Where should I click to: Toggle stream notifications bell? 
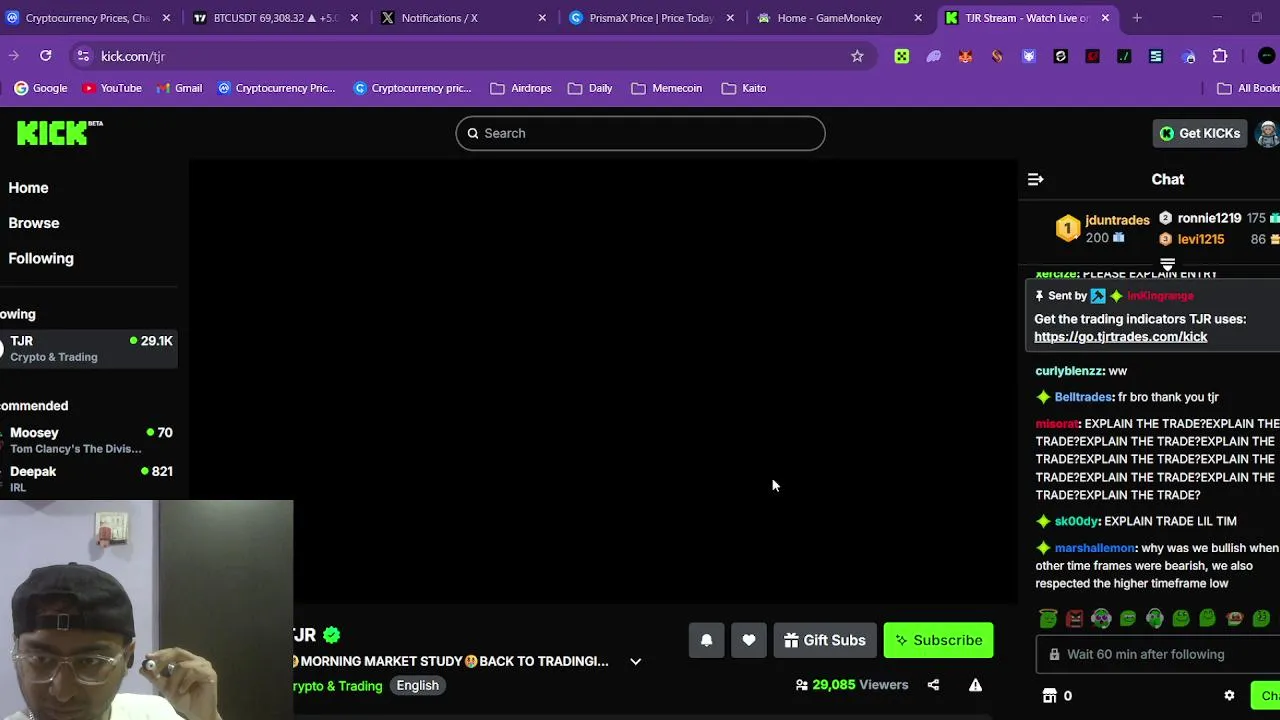tap(706, 640)
